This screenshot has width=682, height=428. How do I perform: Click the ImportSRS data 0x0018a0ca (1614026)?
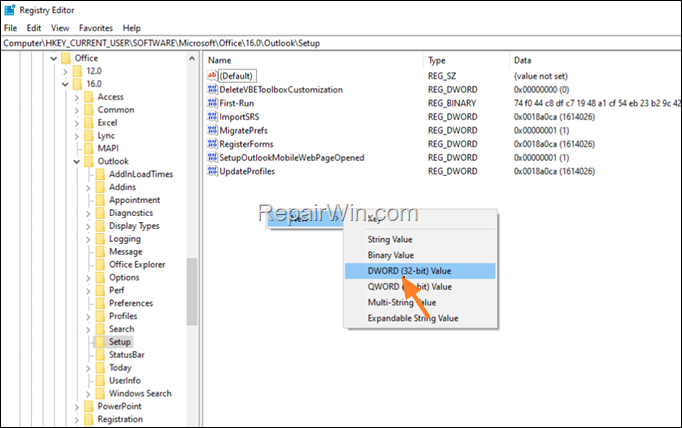click(554, 117)
